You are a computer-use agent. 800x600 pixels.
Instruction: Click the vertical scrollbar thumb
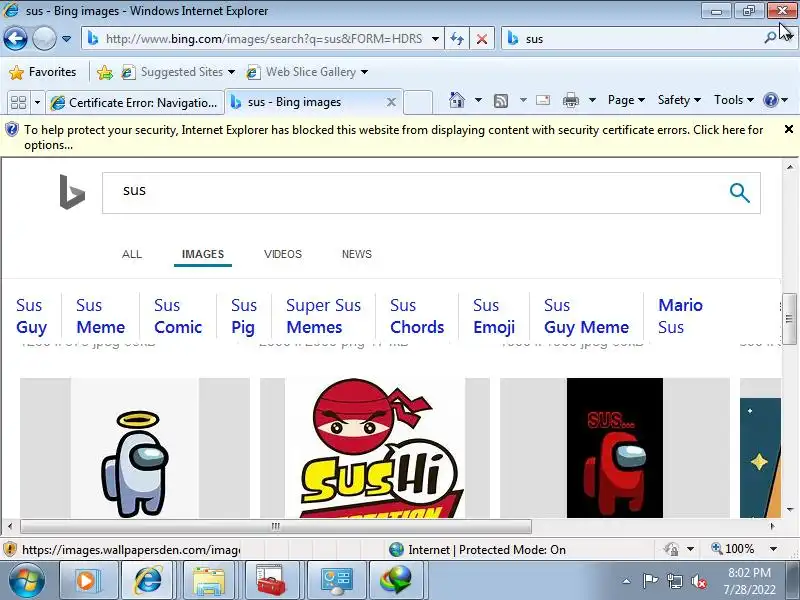click(789, 319)
